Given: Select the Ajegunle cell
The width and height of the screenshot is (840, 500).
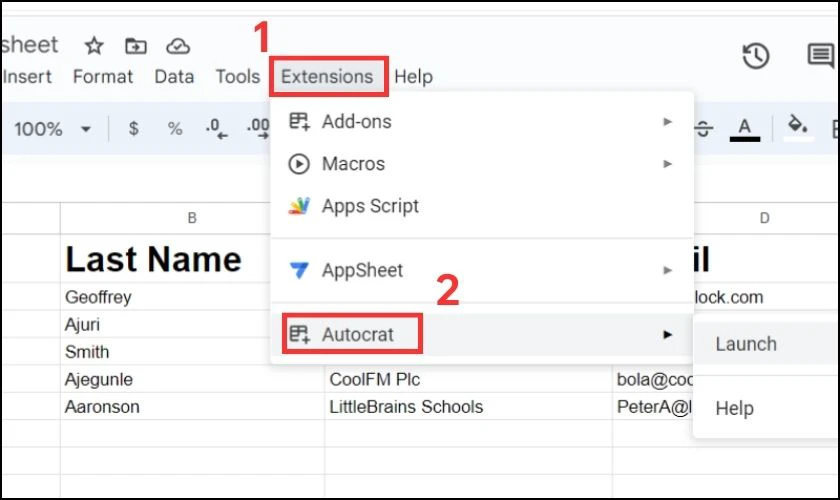Looking at the screenshot, I should [192, 379].
